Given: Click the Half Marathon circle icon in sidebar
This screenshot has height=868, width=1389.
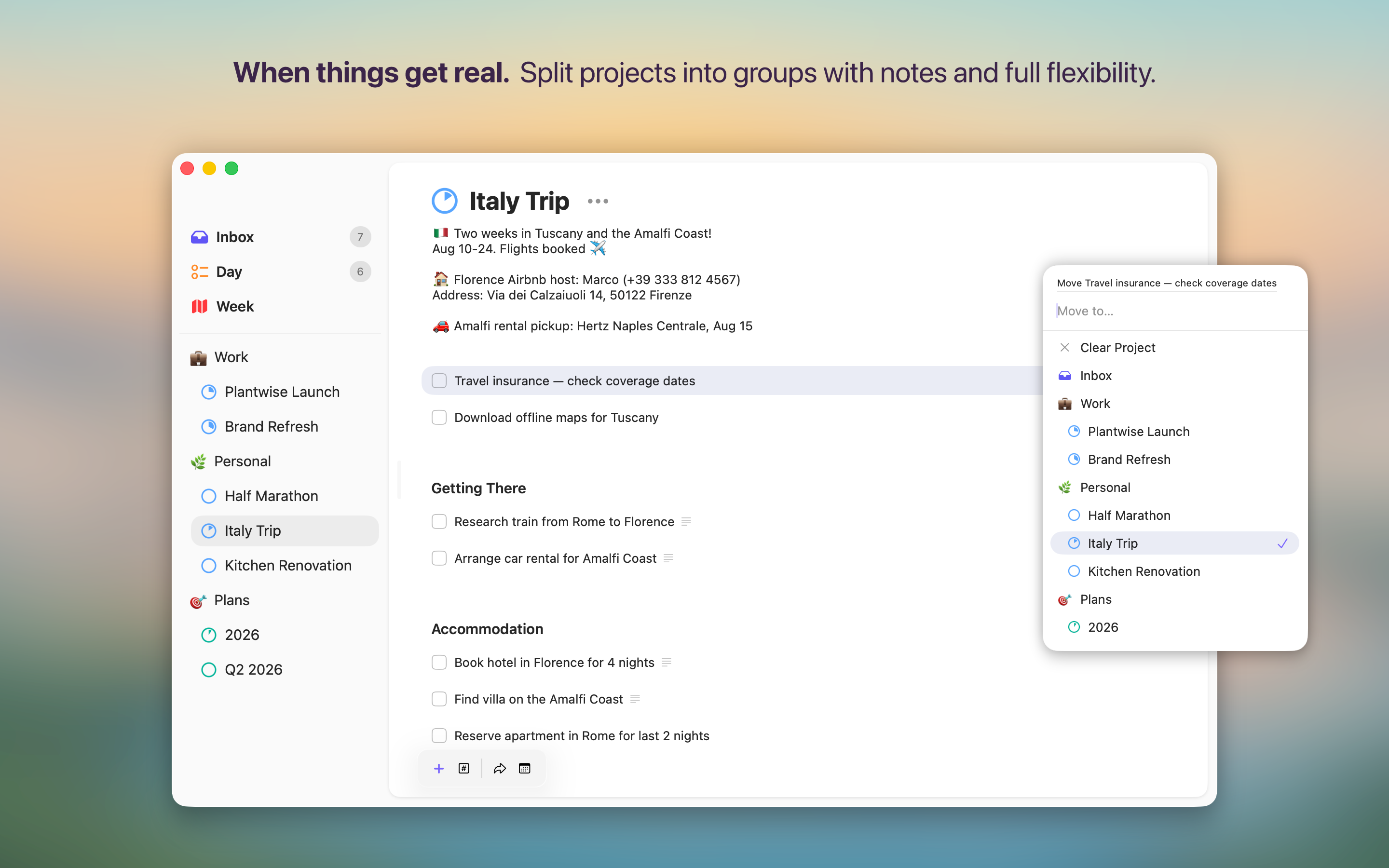Looking at the screenshot, I should tap(209, 496).
